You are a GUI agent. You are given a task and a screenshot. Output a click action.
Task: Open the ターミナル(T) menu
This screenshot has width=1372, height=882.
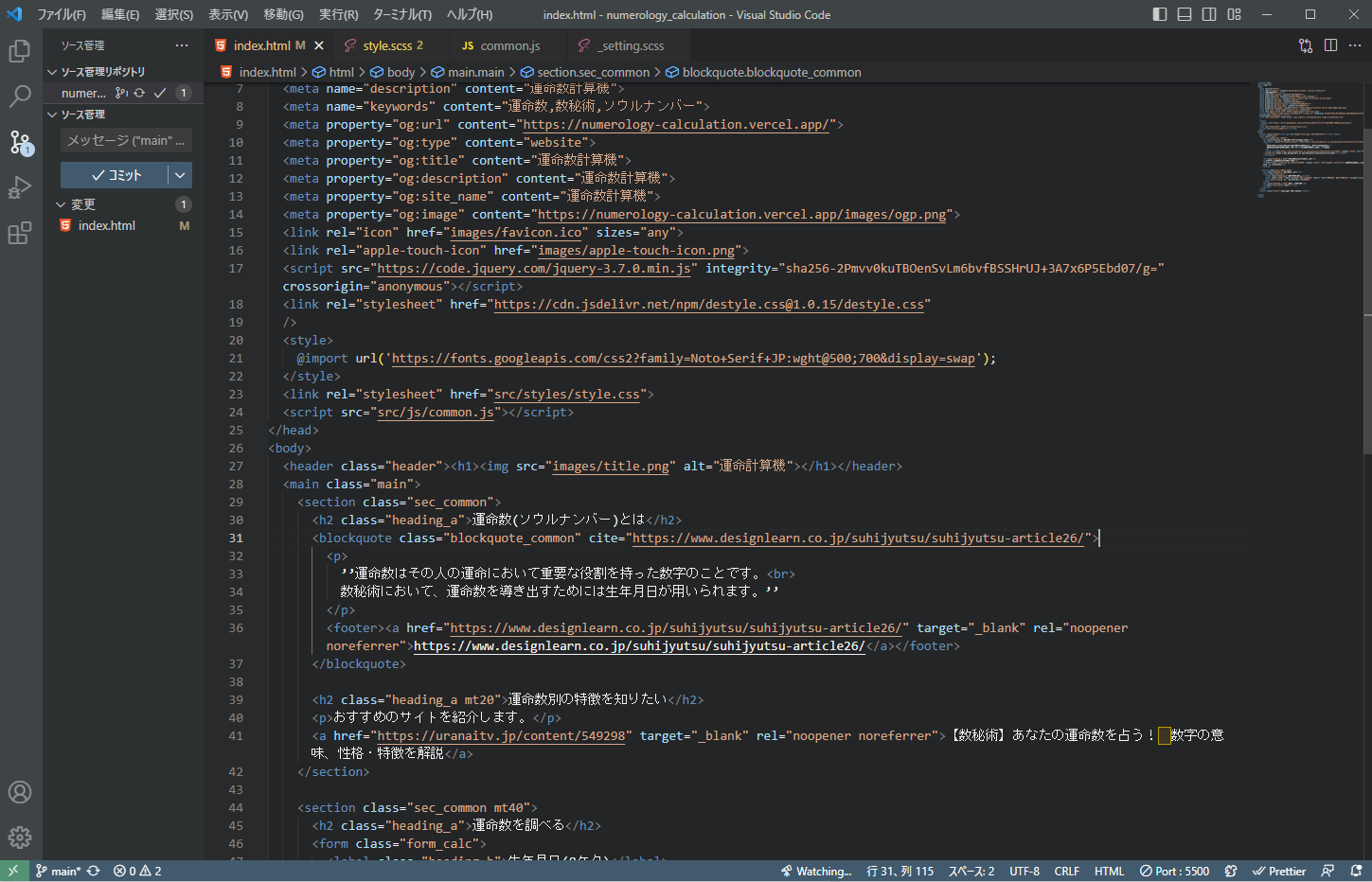point(402,14)
